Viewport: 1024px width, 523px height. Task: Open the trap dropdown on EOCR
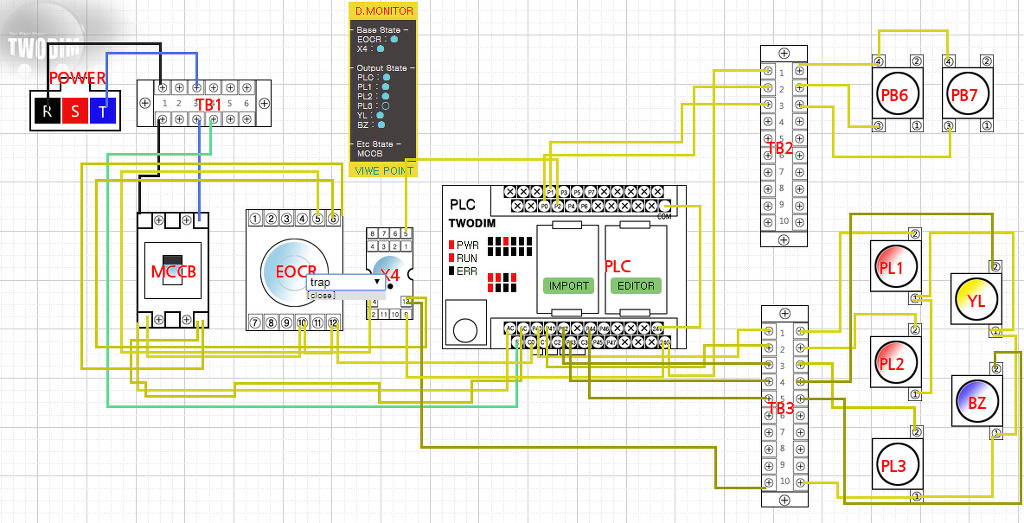[345, 281]
